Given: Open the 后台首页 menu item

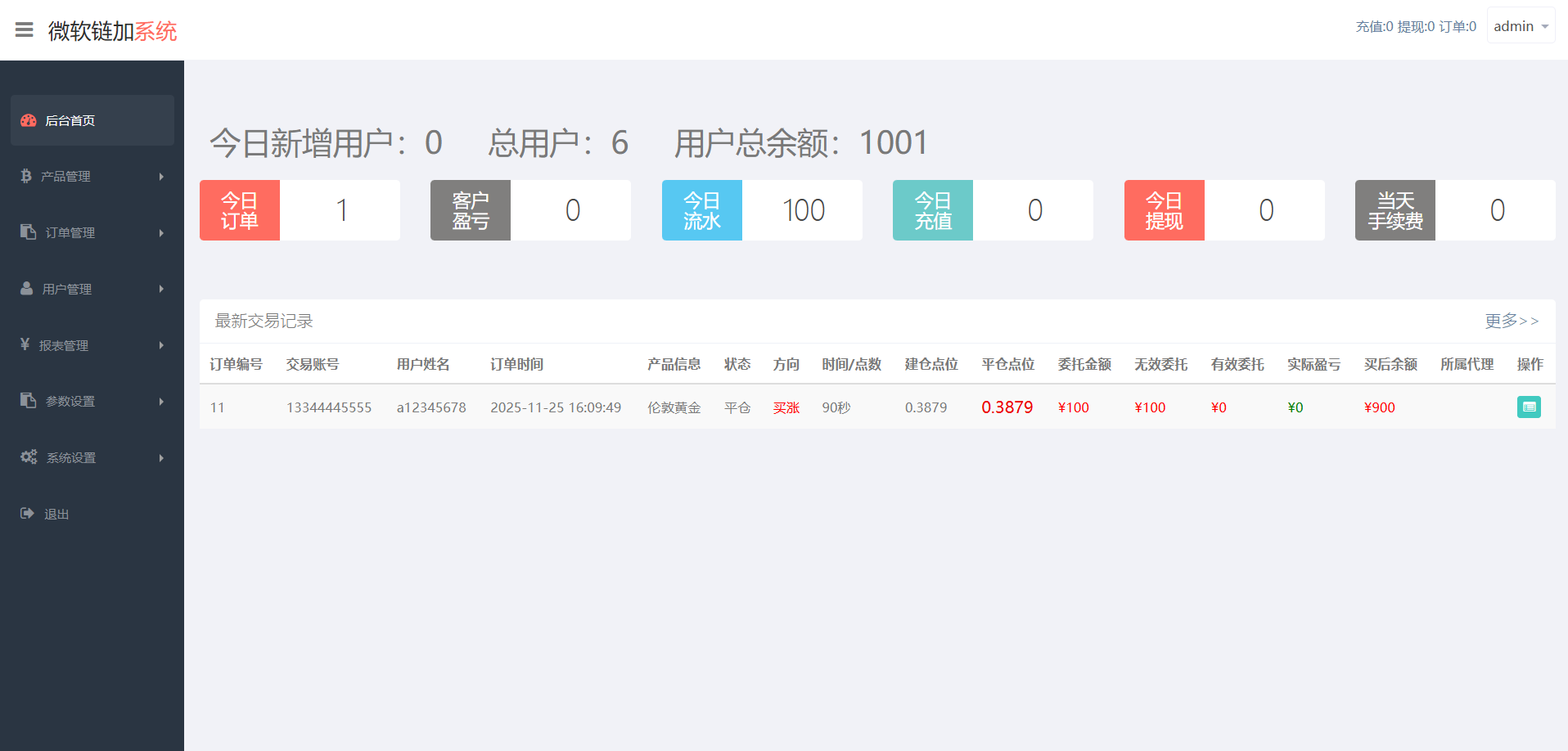Looking at the screenshot, I should 70,120.
